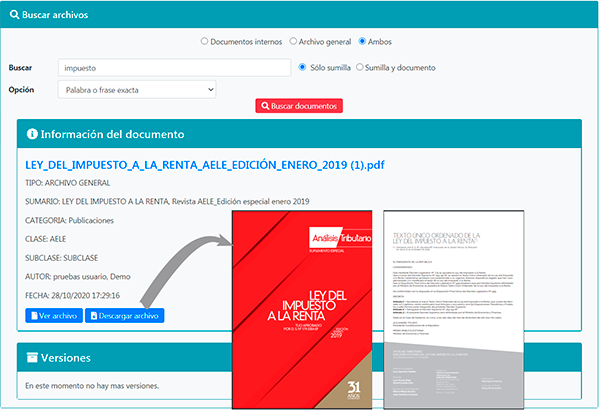Click the red Ley del Impuesto cover thumbnail

click(x=302, y=309)
